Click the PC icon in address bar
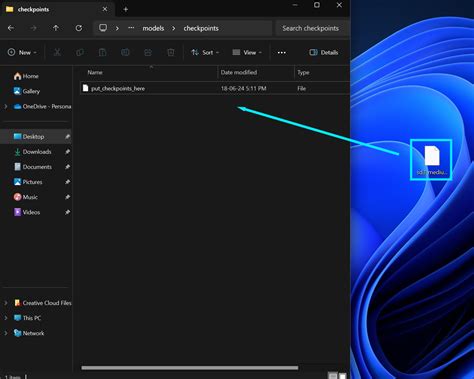 (x=103, y=28)
